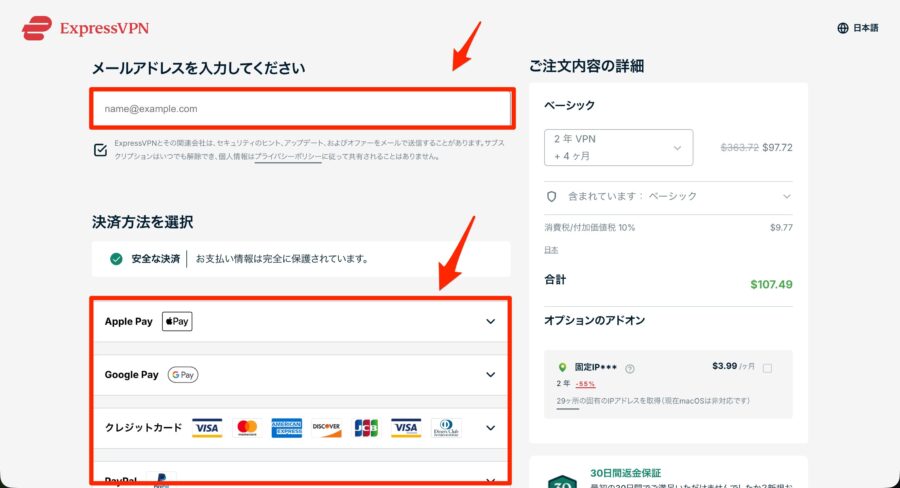The height and width of the screenshot is (488, 900).
Task: Click the $107.49 total amount
Action: tap(771, 284)
